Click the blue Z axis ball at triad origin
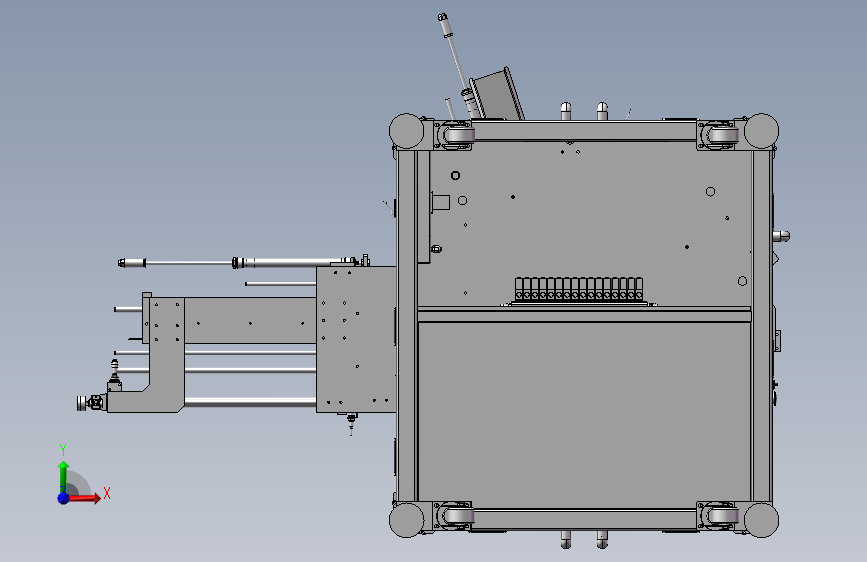The height and width of the screenshot is (562, 867). coord(64,498)
